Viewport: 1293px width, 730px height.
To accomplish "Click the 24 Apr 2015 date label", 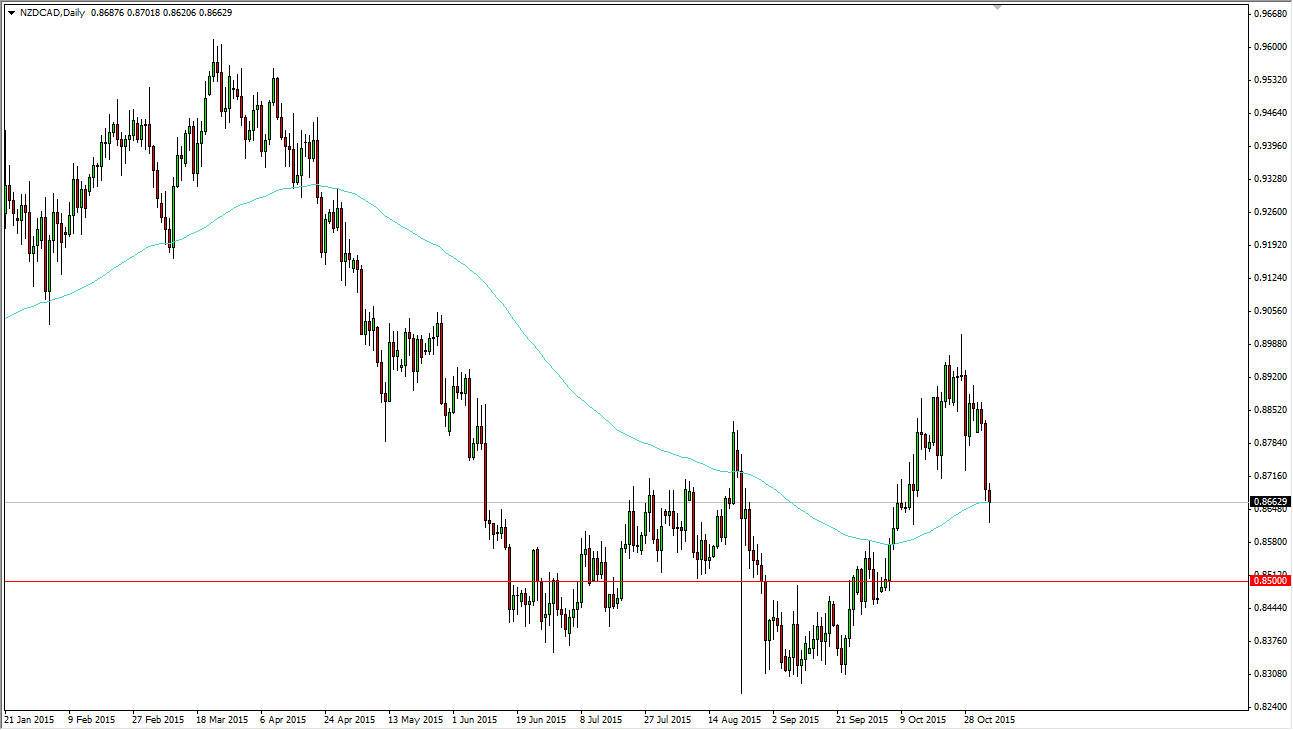I will (x=349, y=720).
